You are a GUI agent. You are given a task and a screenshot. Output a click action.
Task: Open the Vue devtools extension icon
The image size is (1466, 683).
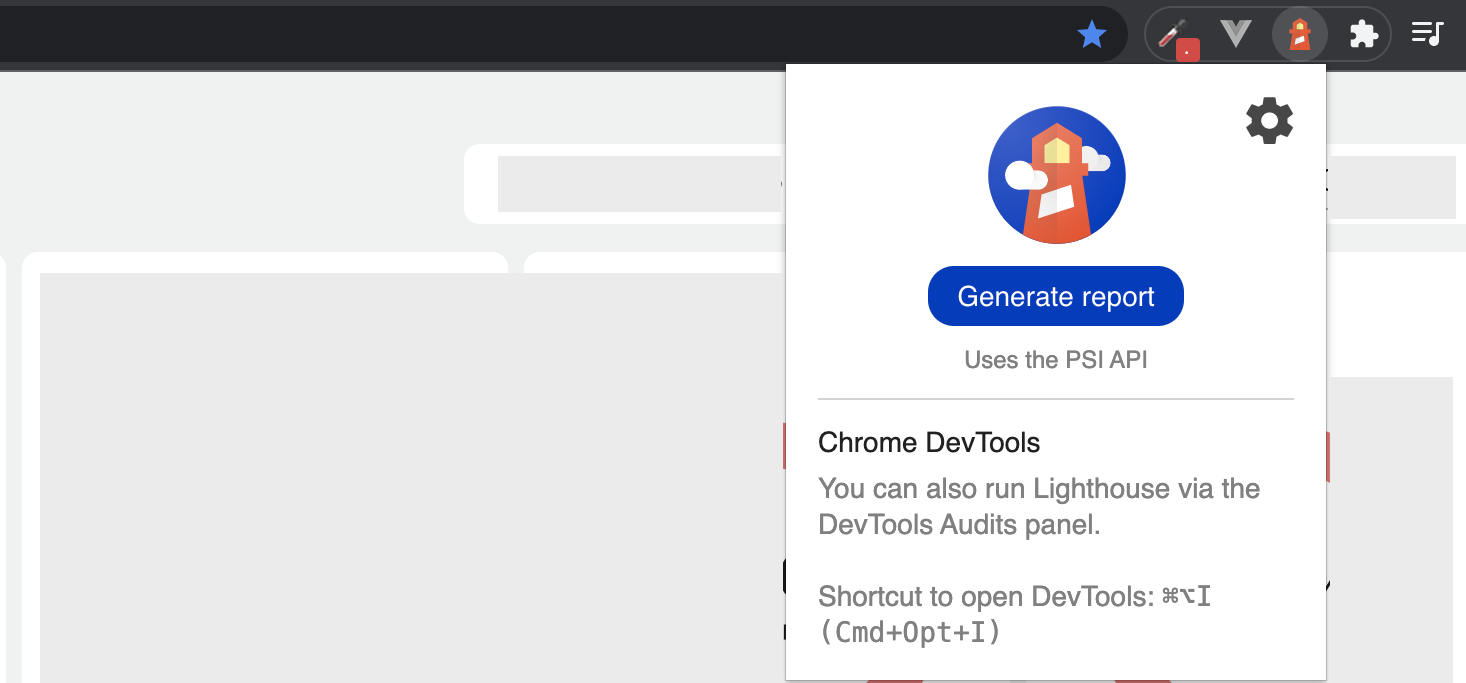pos(1236,35)
